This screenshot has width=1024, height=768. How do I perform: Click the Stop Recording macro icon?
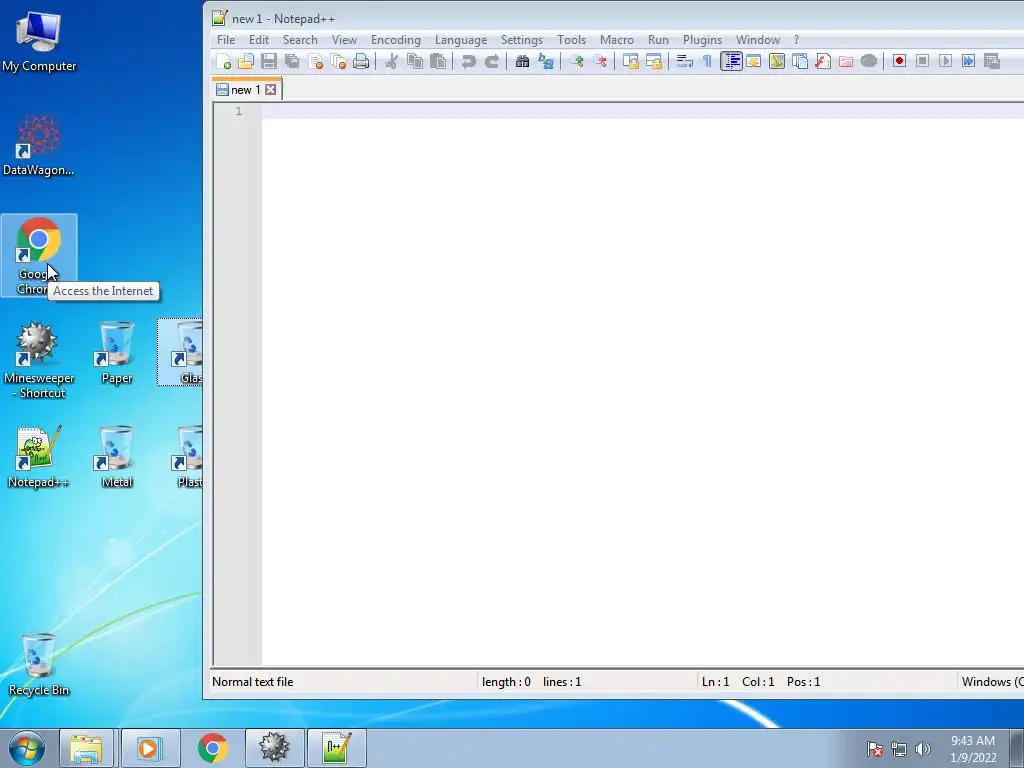[x=922, y=61]
